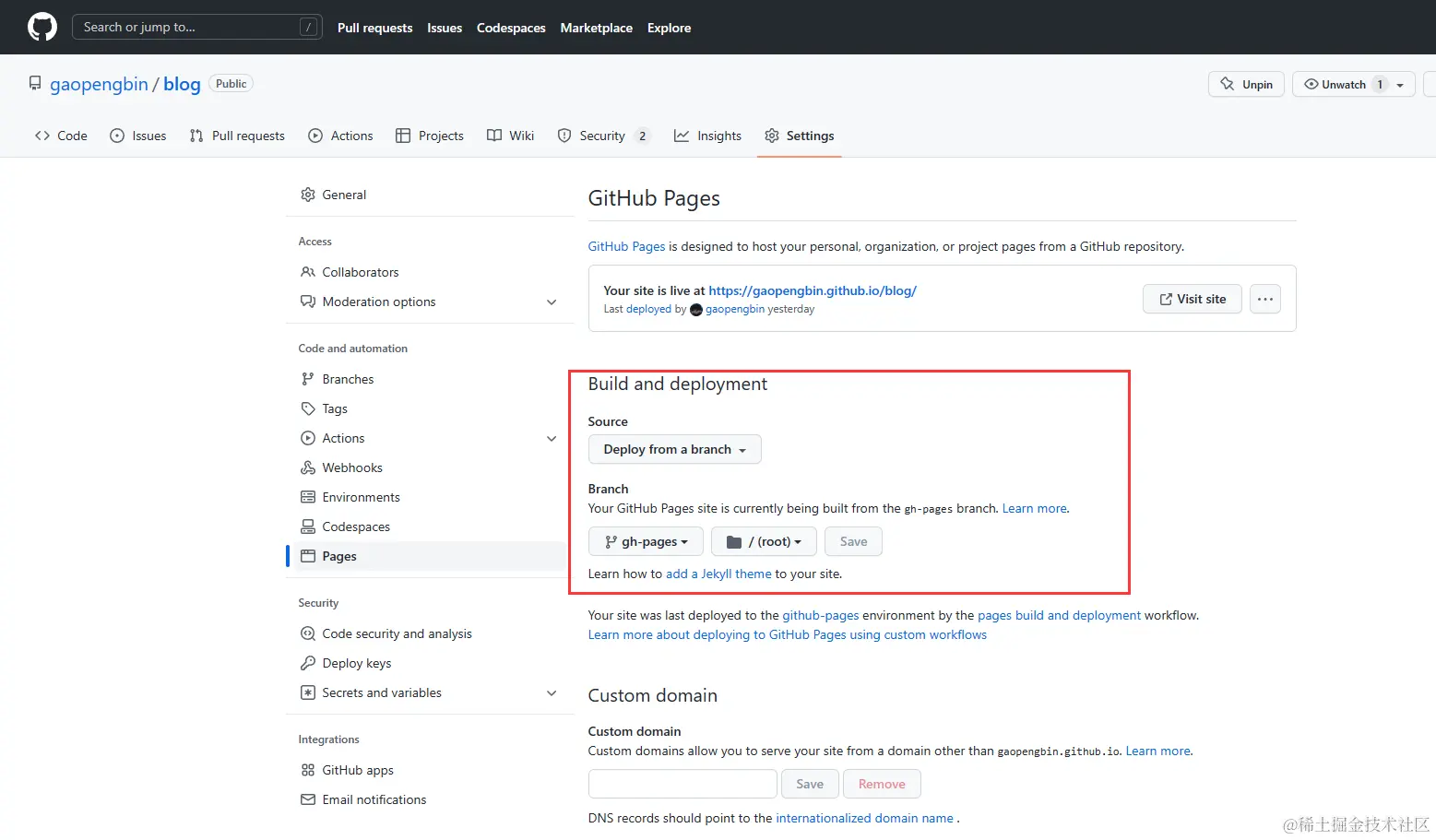Click the Secrets and variables asterisk icon
The width and height of the screenshot is (1436, 840).
click(308, 692)
